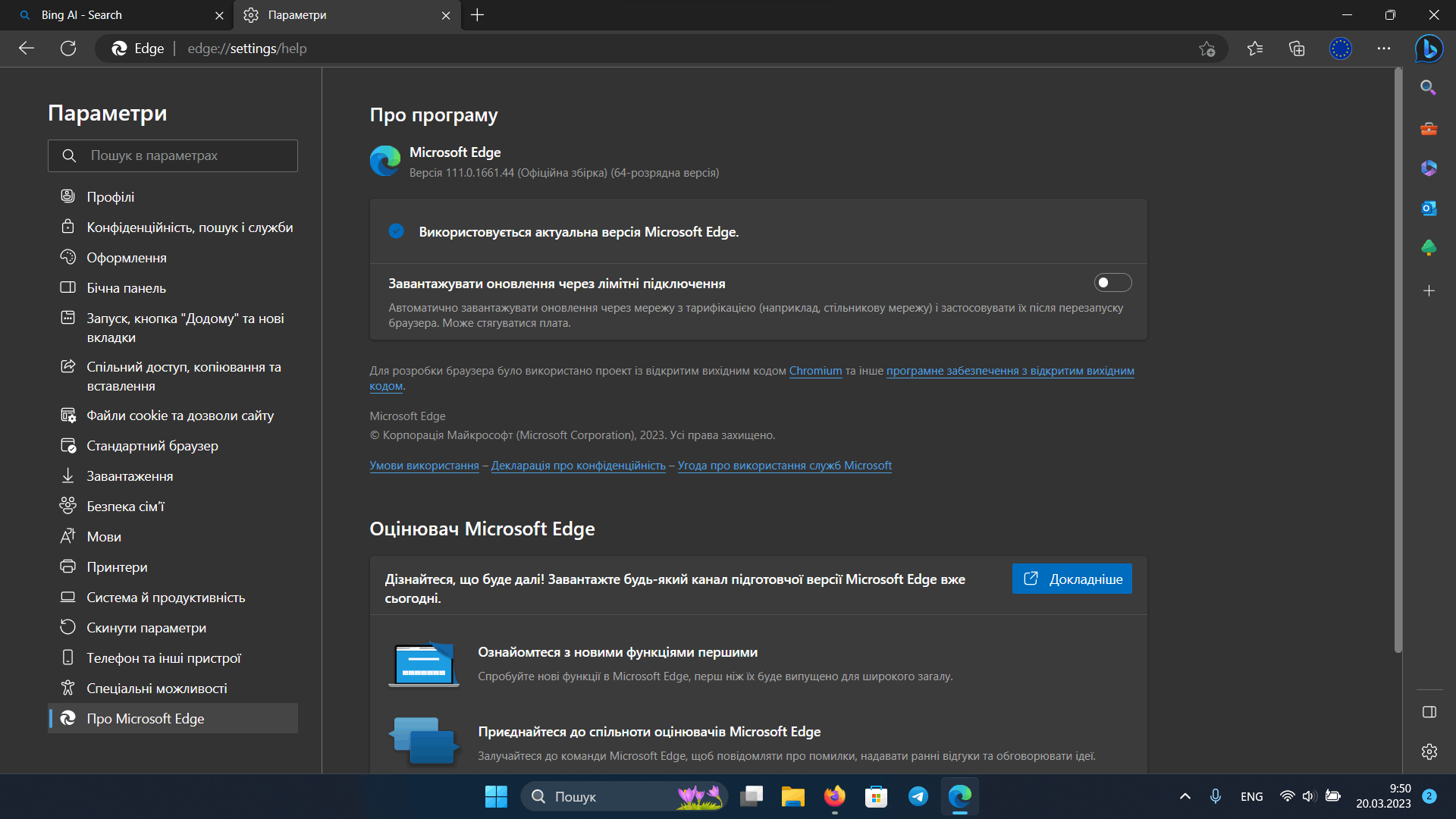The image size is (1456, 819).
Task: Toggle the sidebar visibility icon
Action: 1429,711
